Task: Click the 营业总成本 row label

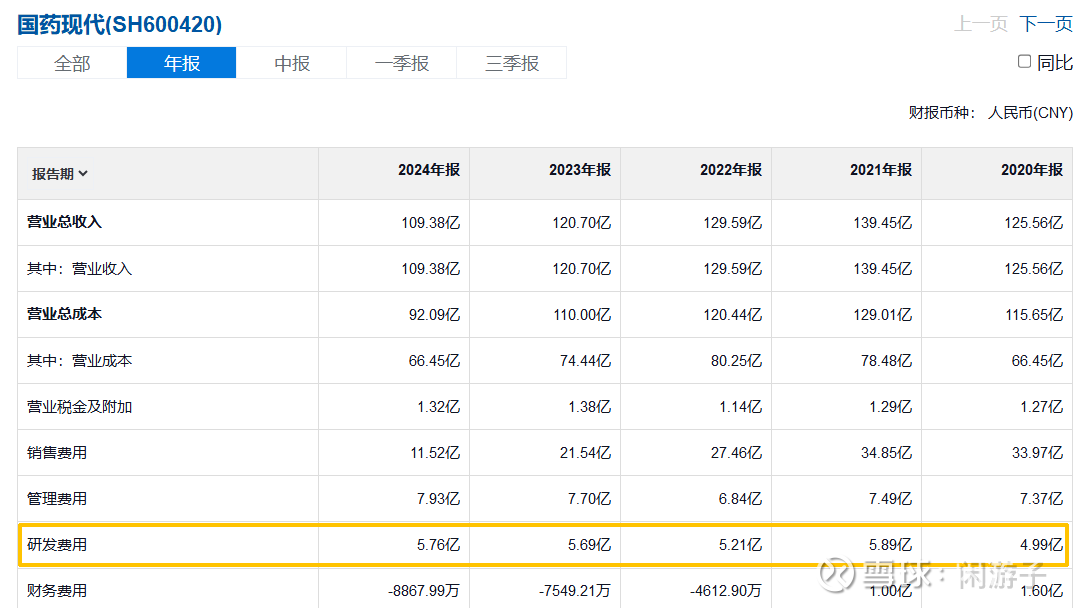Action: pos(64,314)
